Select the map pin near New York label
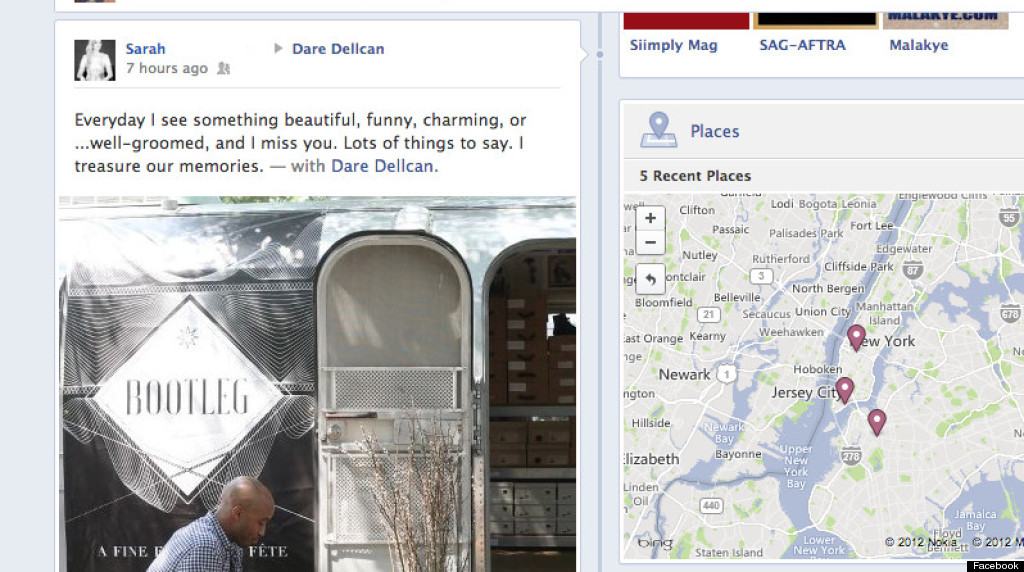 click(856, 338)
